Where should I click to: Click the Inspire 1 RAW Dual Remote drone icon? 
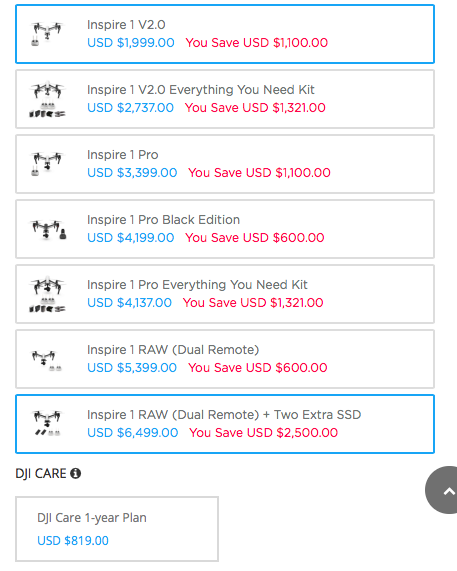tap(47, 360)
